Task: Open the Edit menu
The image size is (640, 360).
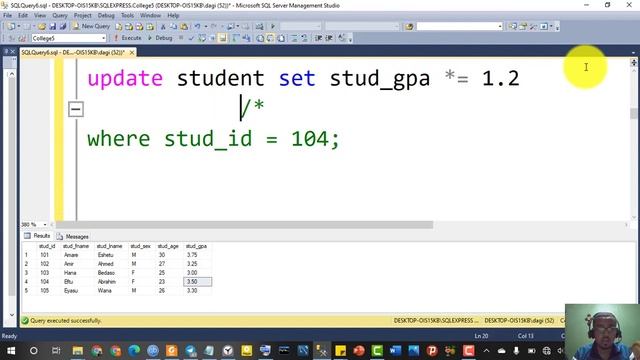Action: tap(23, 15)
